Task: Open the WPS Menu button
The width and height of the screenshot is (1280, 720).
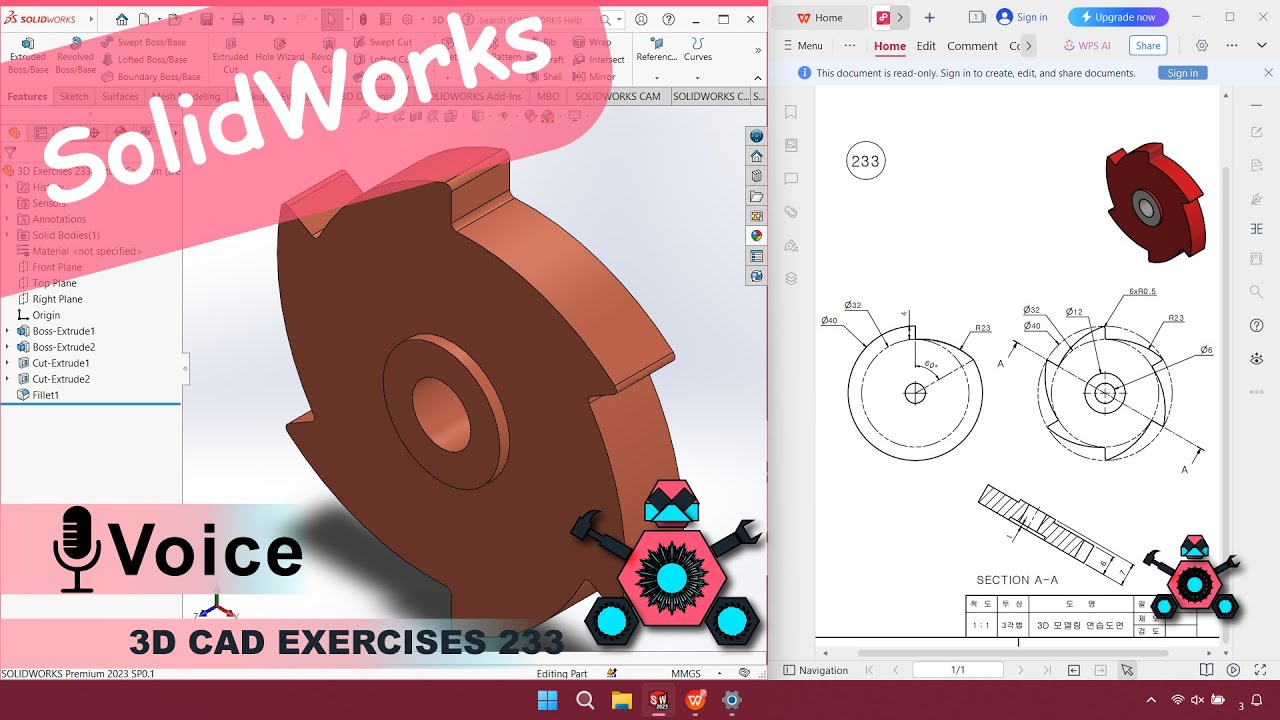Action: 802,46
